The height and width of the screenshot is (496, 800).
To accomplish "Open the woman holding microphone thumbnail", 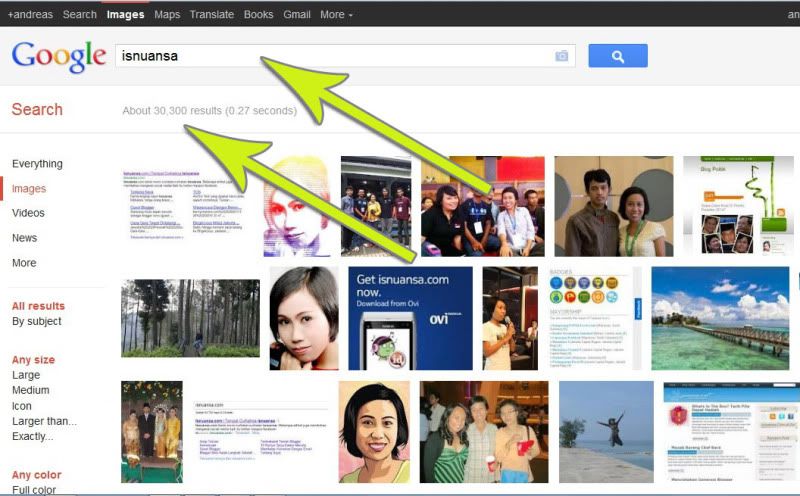I will tap(510, 318).
